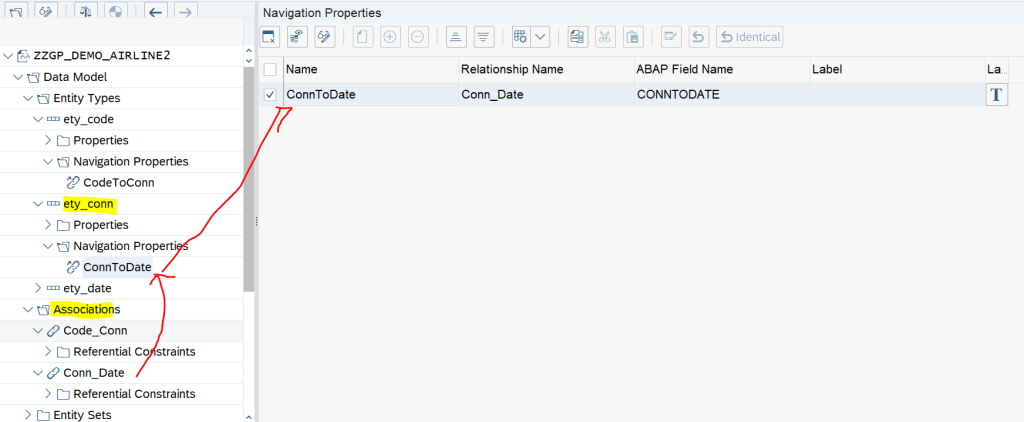Expand the ety_date entity type

point(38,288)
